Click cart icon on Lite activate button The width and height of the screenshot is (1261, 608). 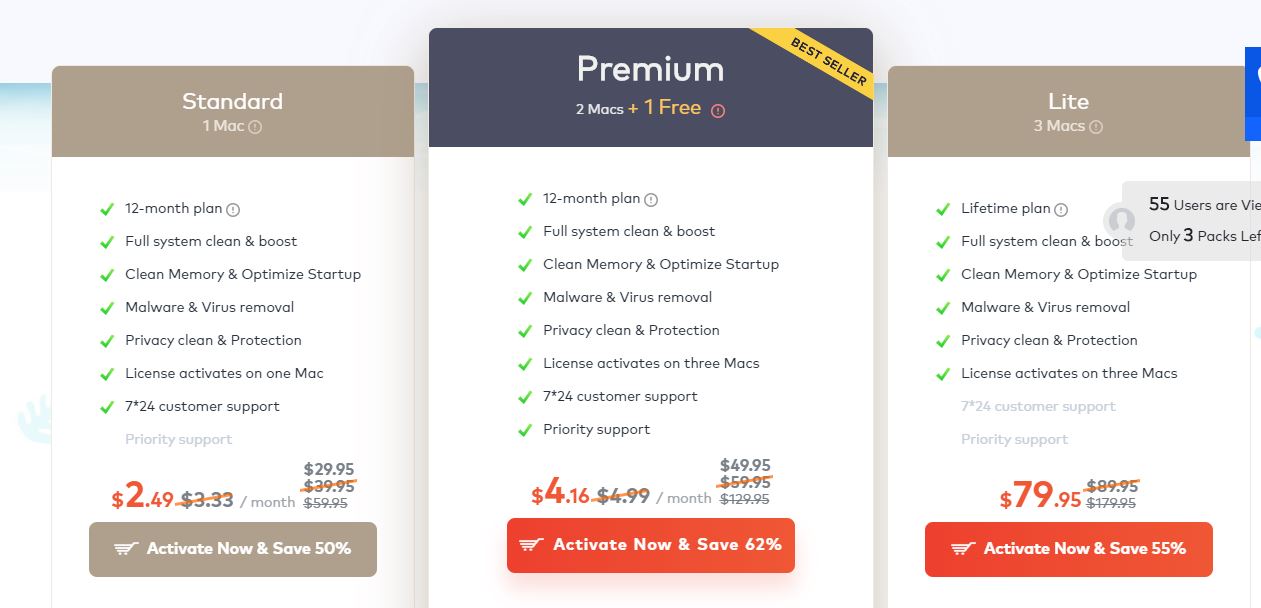(x=963, y=549)
